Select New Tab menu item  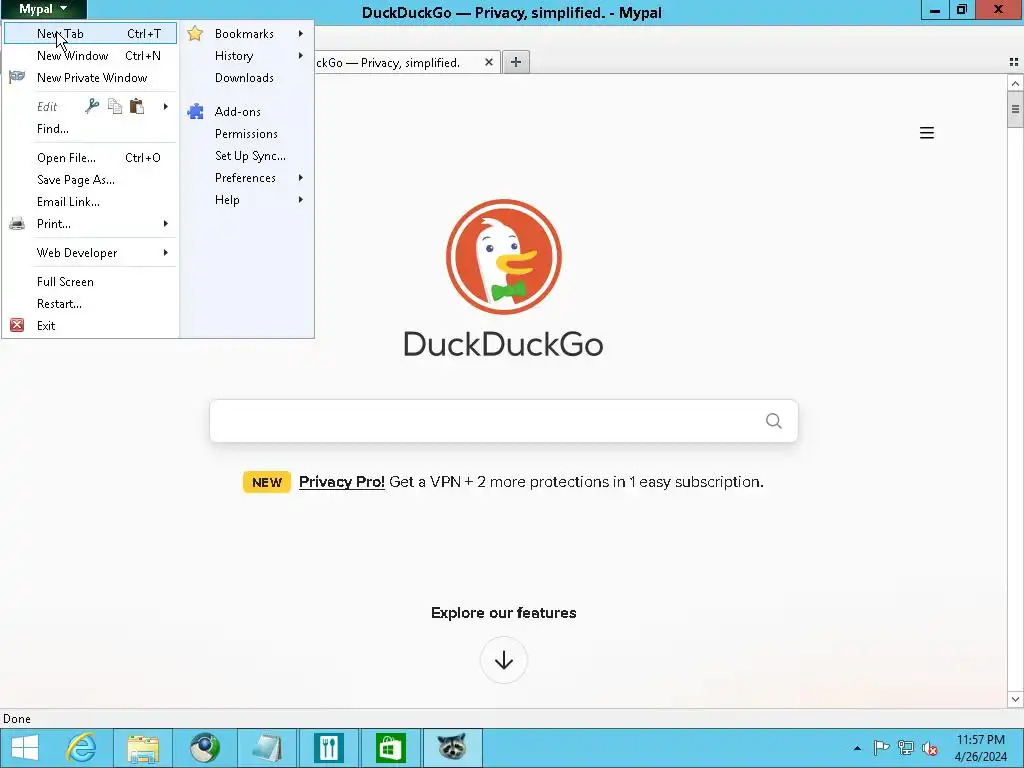pos(90,33)
